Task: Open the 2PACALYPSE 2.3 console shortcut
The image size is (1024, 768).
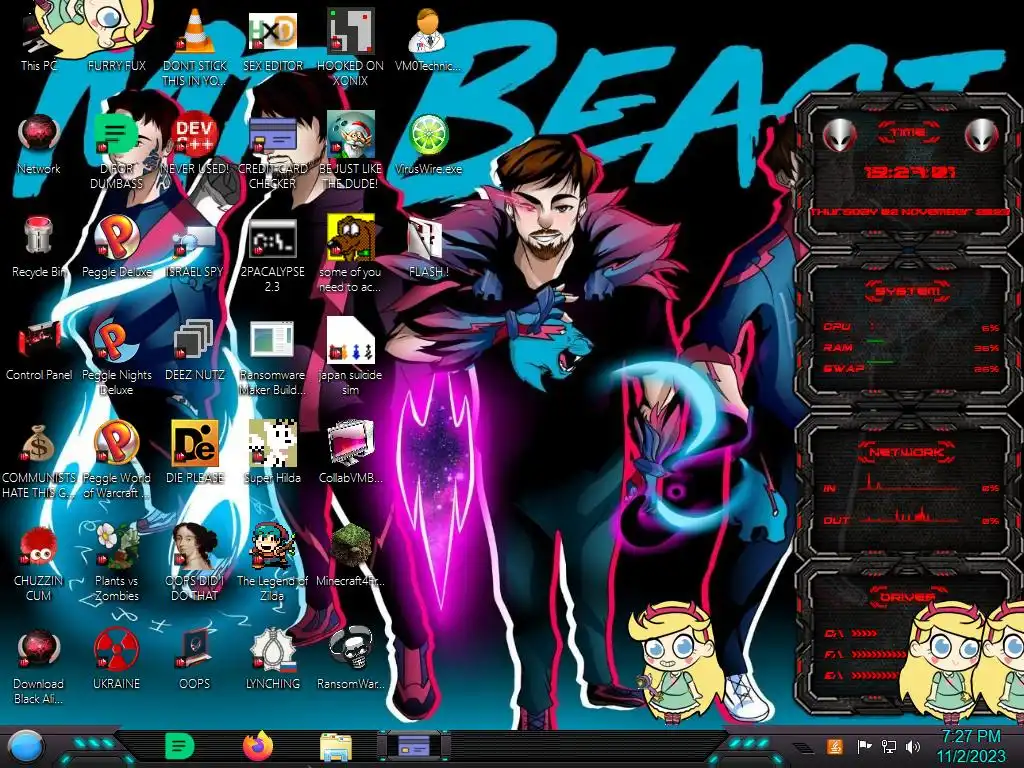Action: [x=272, y=238]
